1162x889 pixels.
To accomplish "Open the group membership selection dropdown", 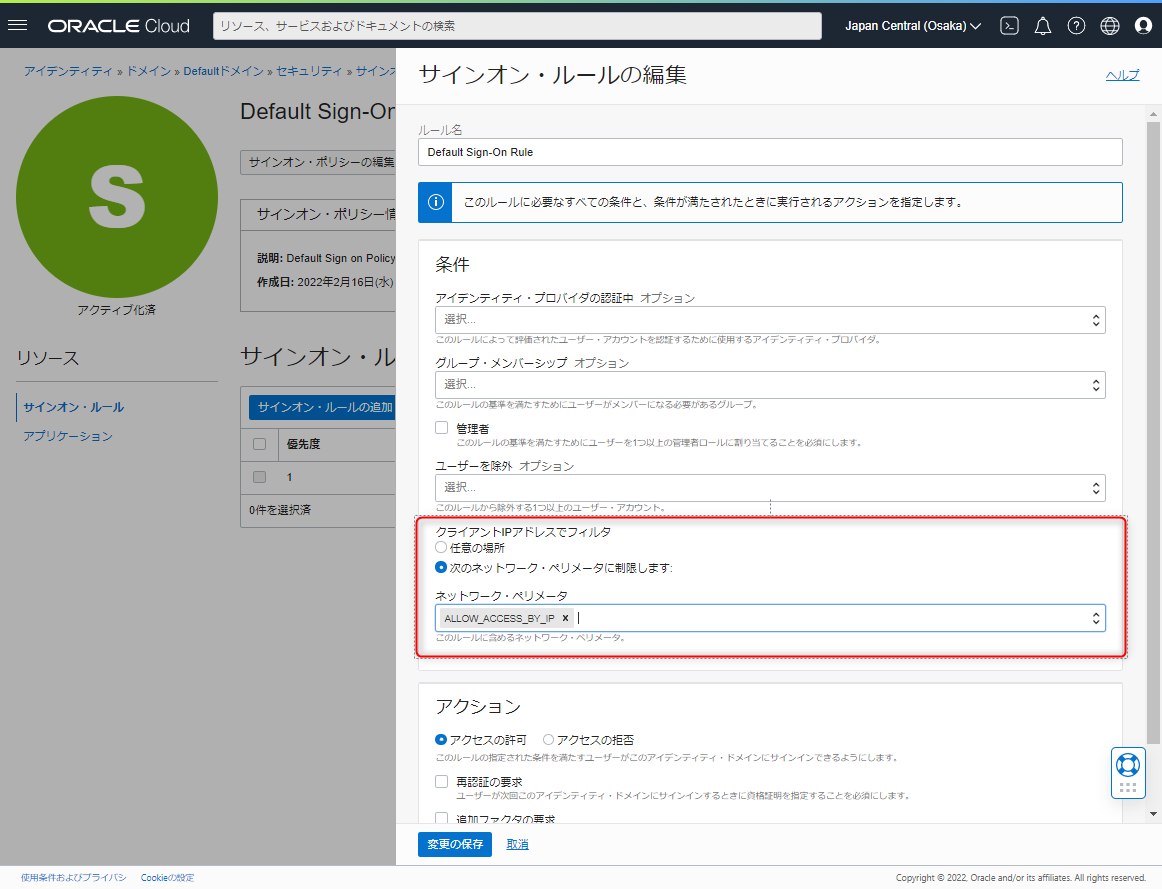I will (x=770, y=384).
